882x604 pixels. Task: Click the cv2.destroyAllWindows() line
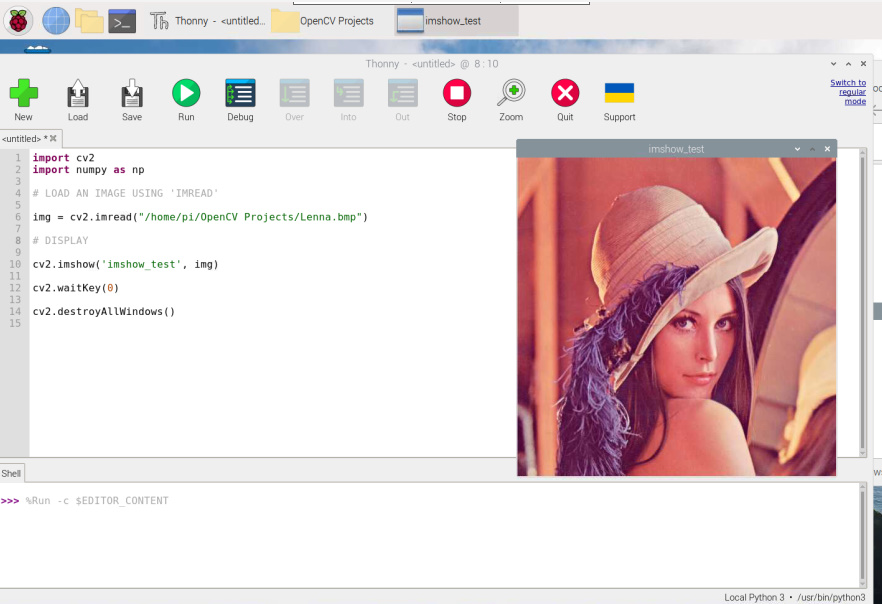coord(104,311)
